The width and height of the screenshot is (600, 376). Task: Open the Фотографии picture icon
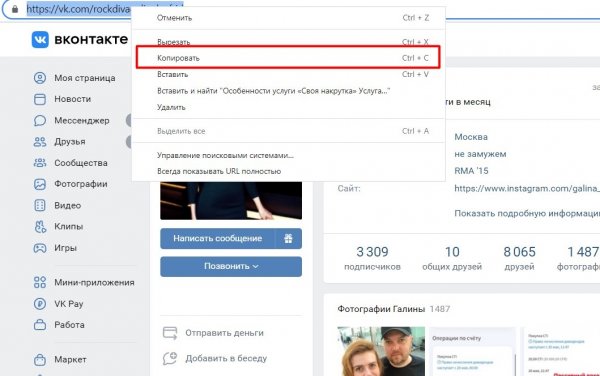click(40, 184)
